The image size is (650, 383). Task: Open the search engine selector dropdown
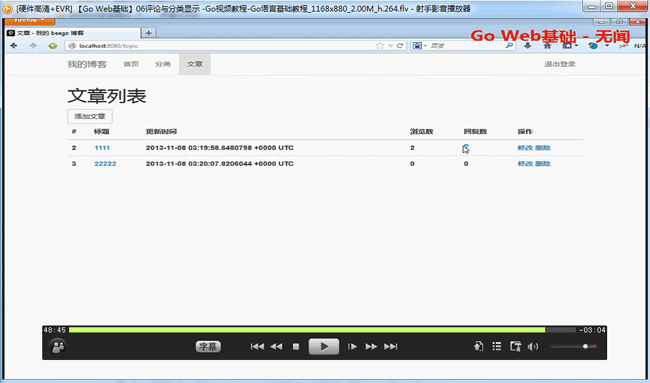click(x=420, y=46)
